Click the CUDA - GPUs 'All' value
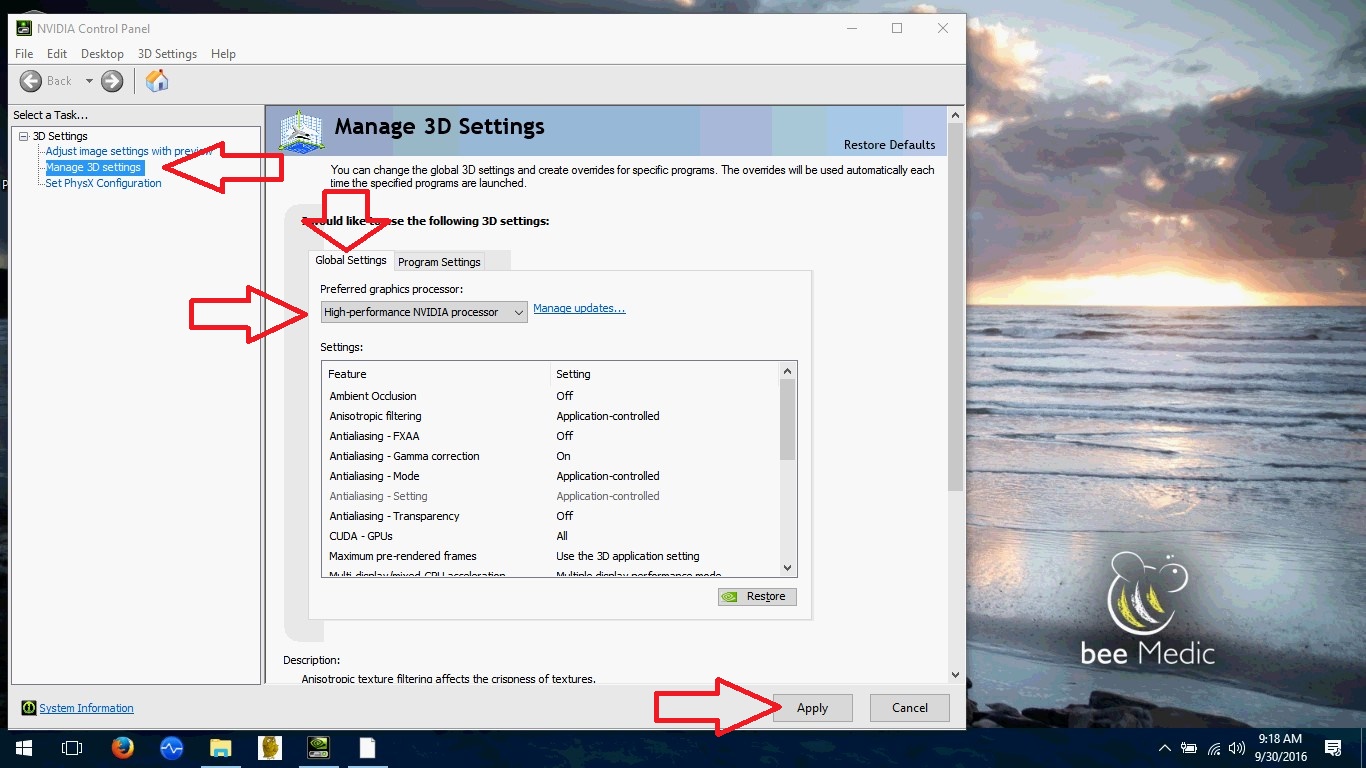The width and height of the screenshot is (1366, 768). [562, 536]
